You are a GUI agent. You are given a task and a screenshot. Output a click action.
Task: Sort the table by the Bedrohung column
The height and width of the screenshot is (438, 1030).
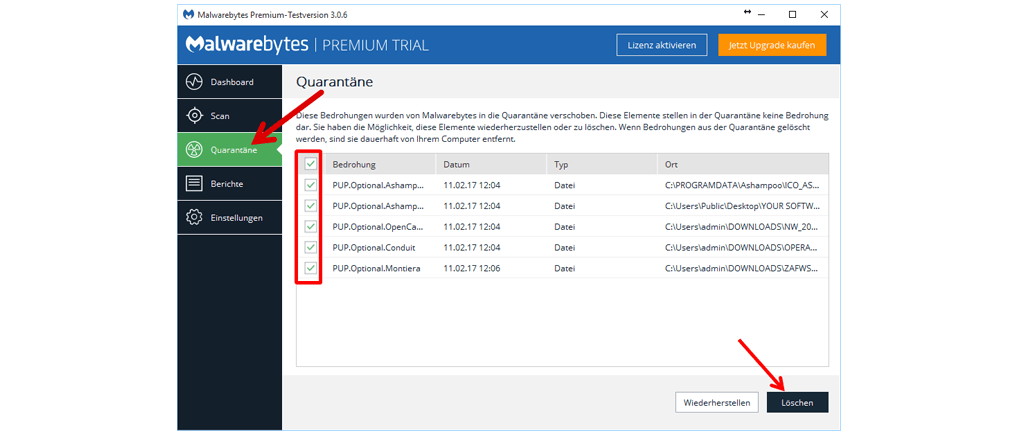pos(380,164)
